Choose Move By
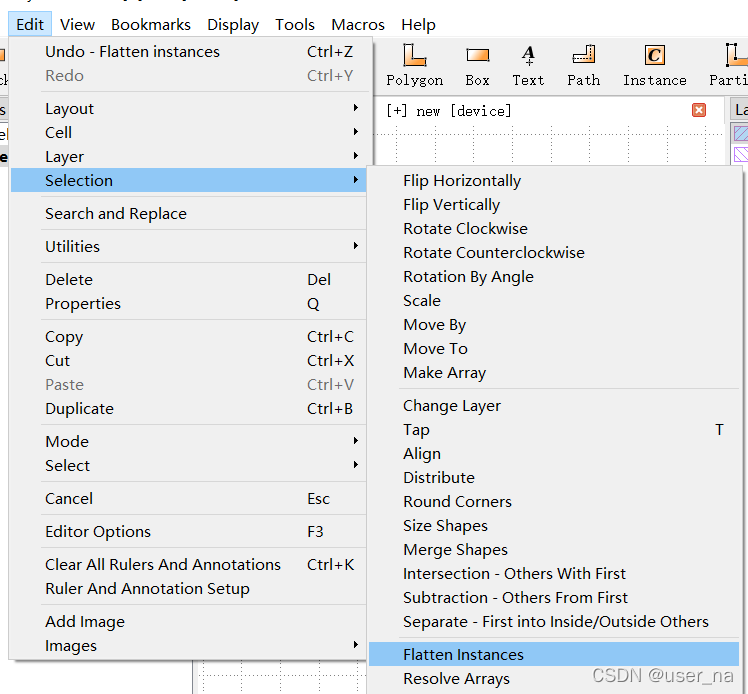 pos(553,324)
